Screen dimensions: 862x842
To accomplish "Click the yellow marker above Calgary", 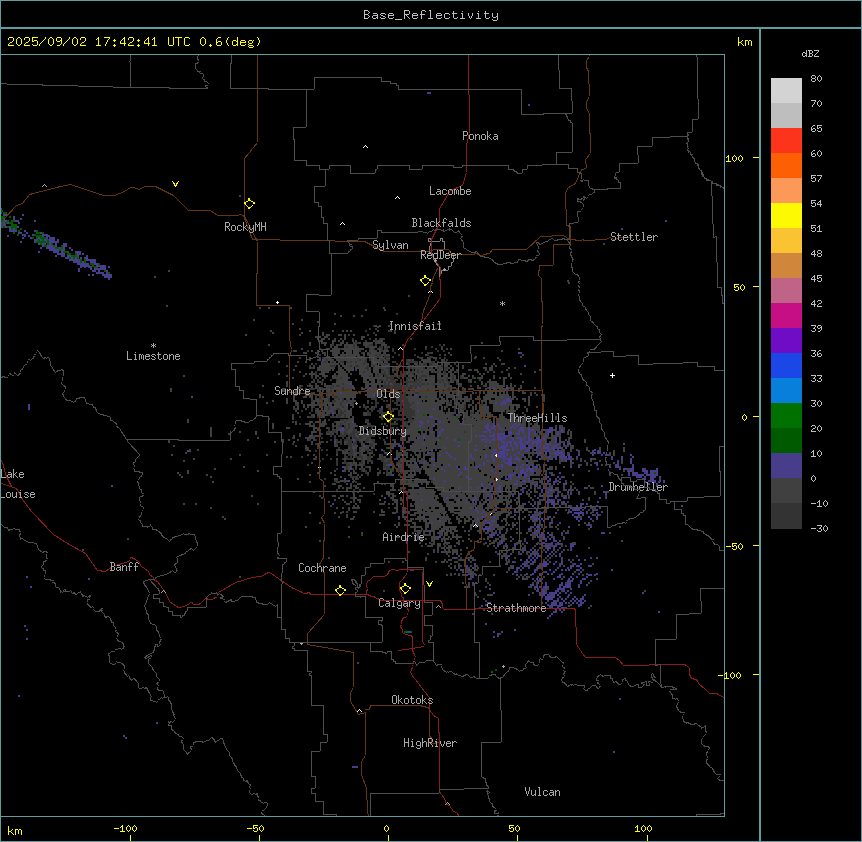I will [x=405, y=589].
